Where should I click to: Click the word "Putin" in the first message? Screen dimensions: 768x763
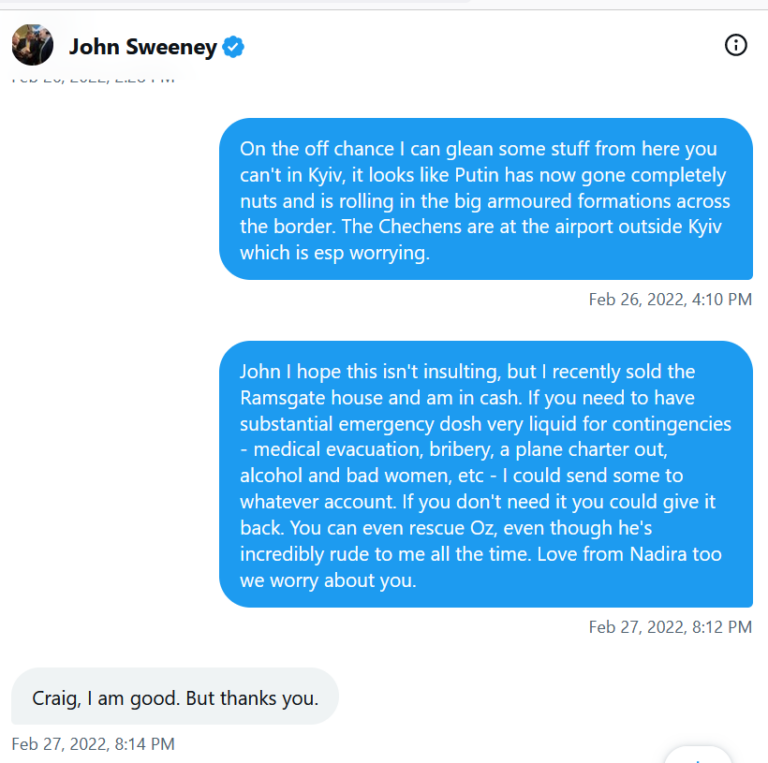(480, 175)
